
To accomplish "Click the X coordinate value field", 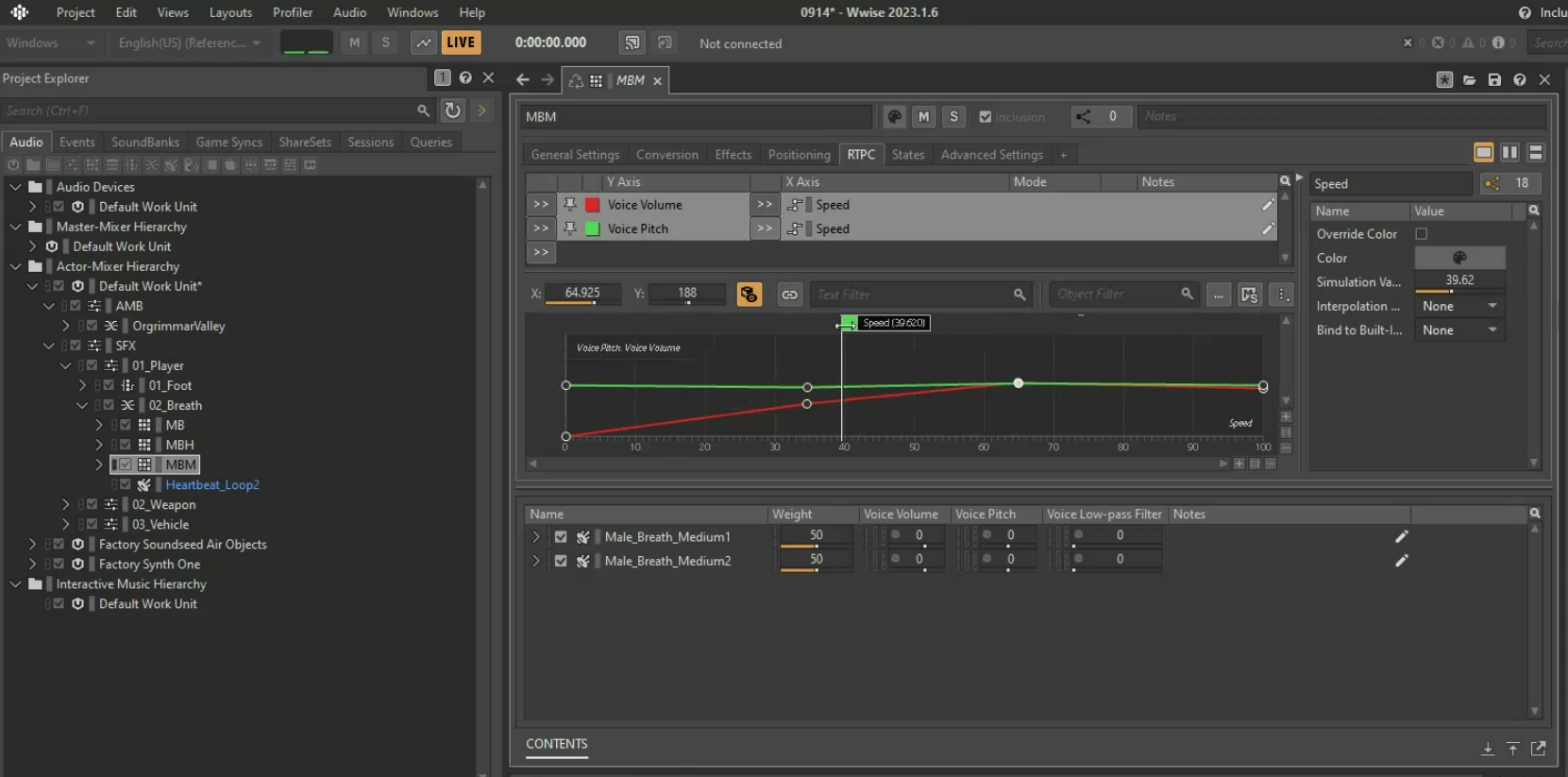I will (582, 294).
